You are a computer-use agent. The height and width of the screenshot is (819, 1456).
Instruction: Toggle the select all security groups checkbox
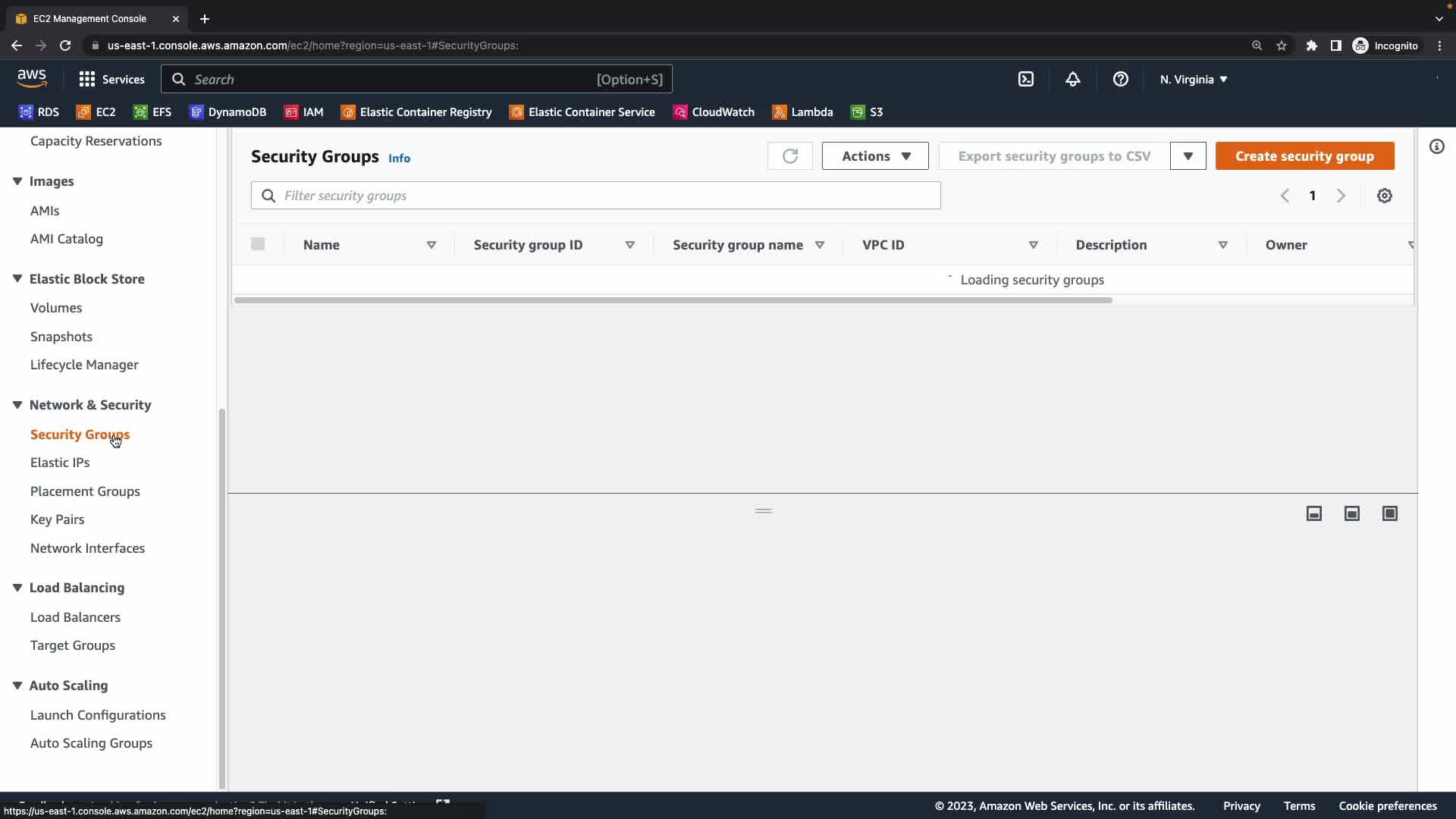[258, 244]
